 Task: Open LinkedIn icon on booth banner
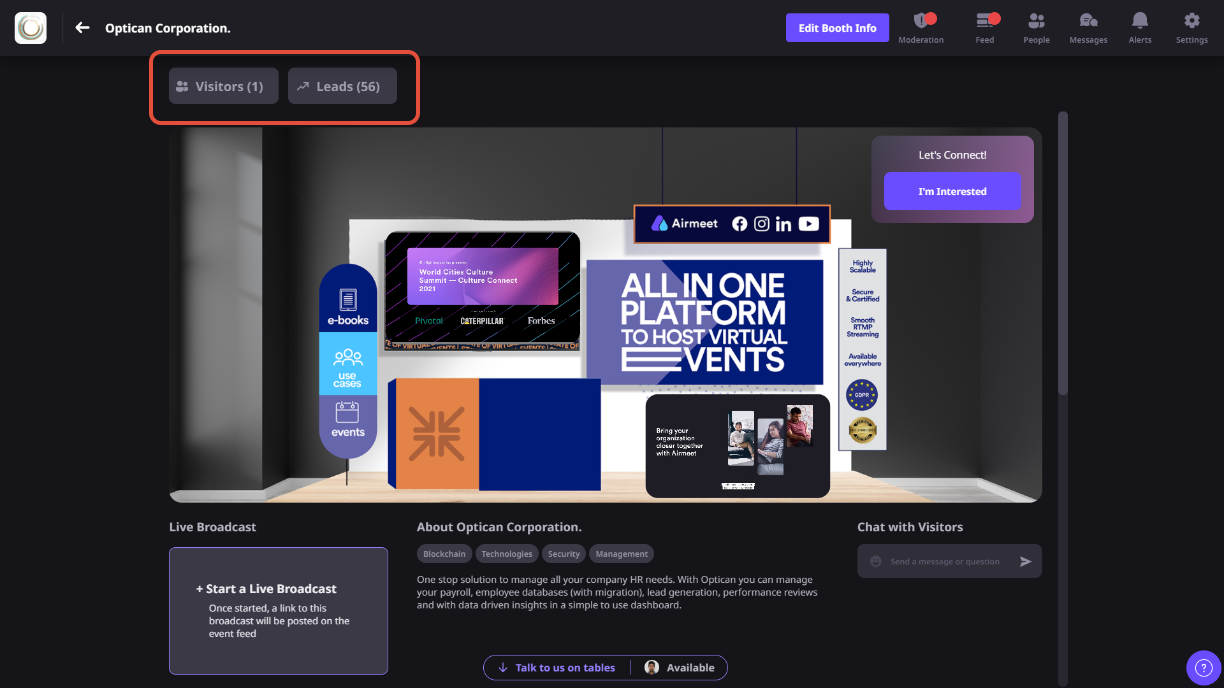click(x=783, y=224)
